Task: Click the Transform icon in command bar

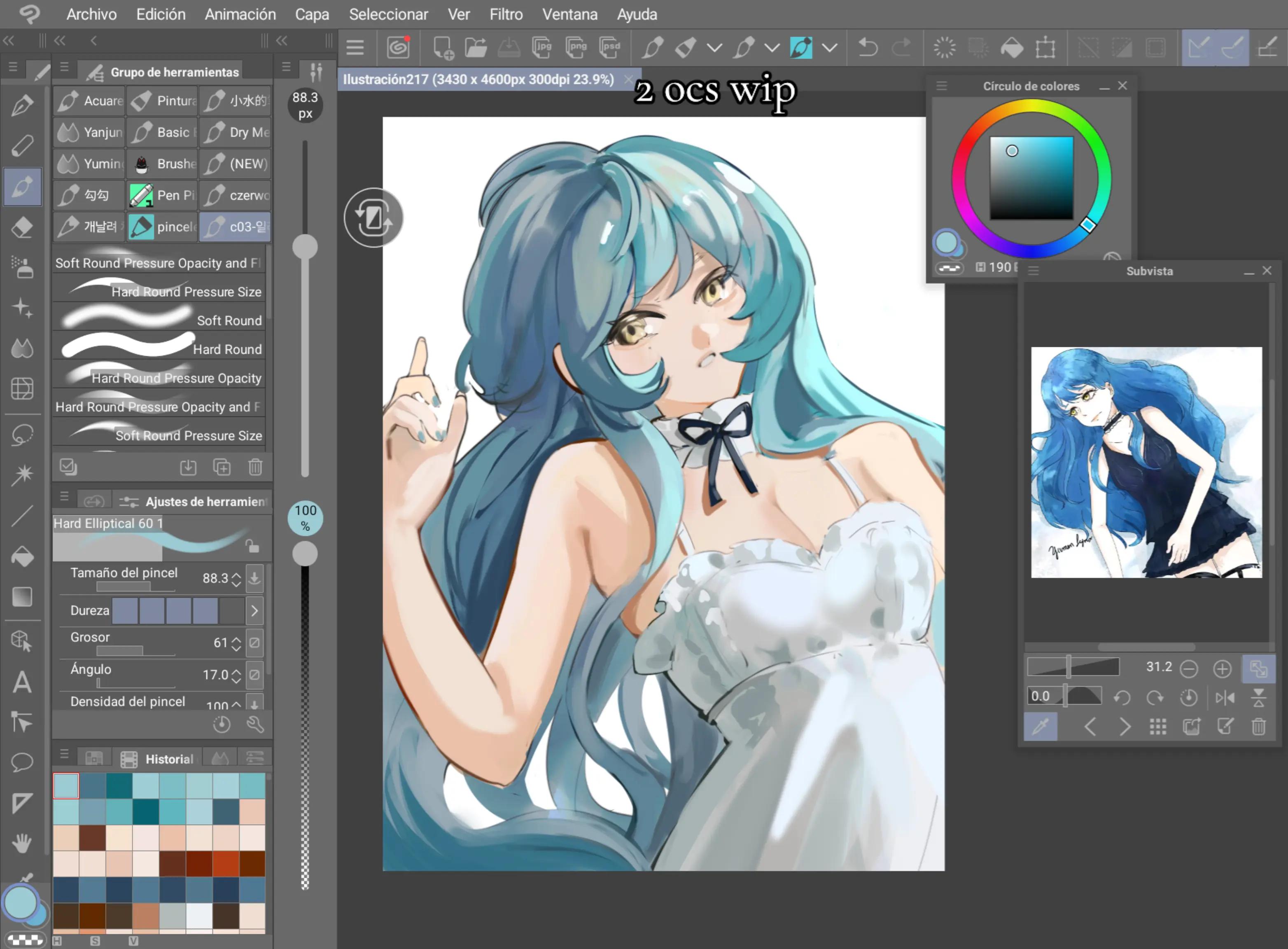Action: tap(1045, 48)
